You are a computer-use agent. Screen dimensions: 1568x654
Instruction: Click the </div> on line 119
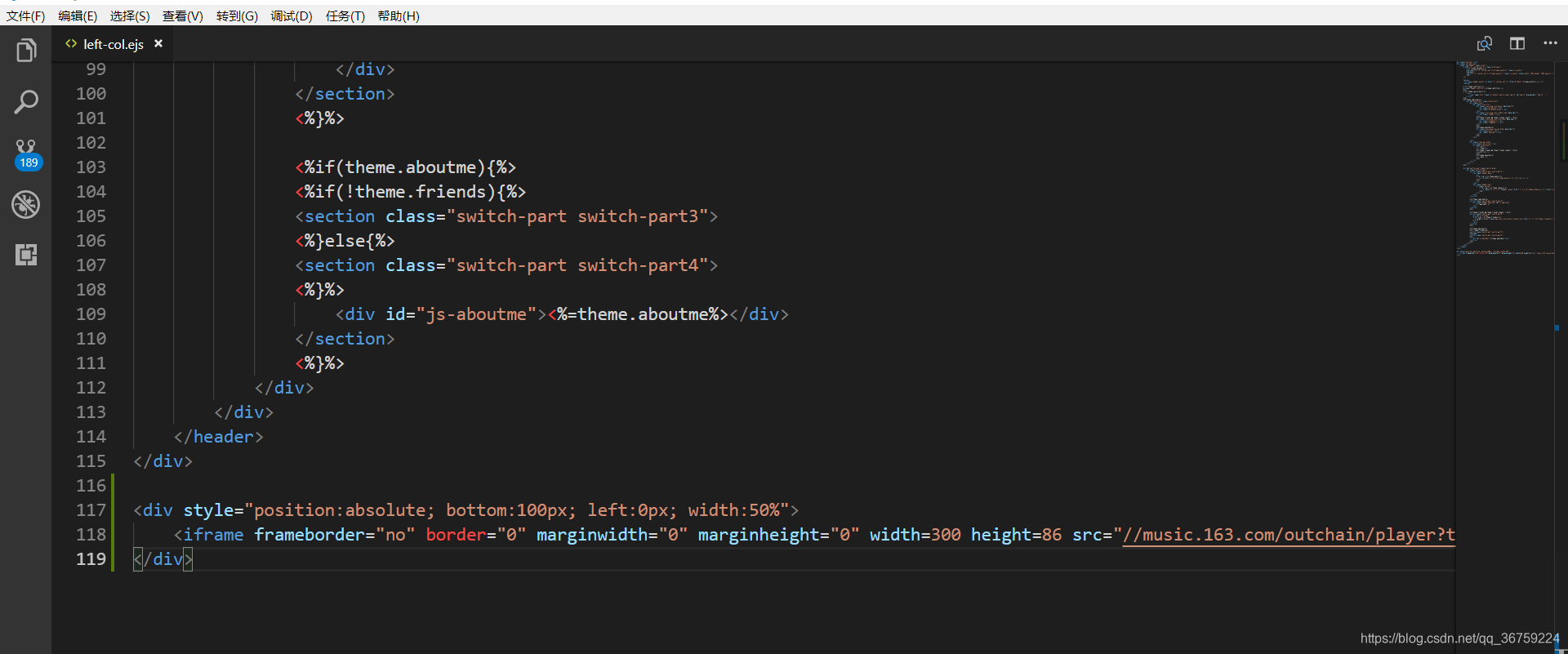163,559
